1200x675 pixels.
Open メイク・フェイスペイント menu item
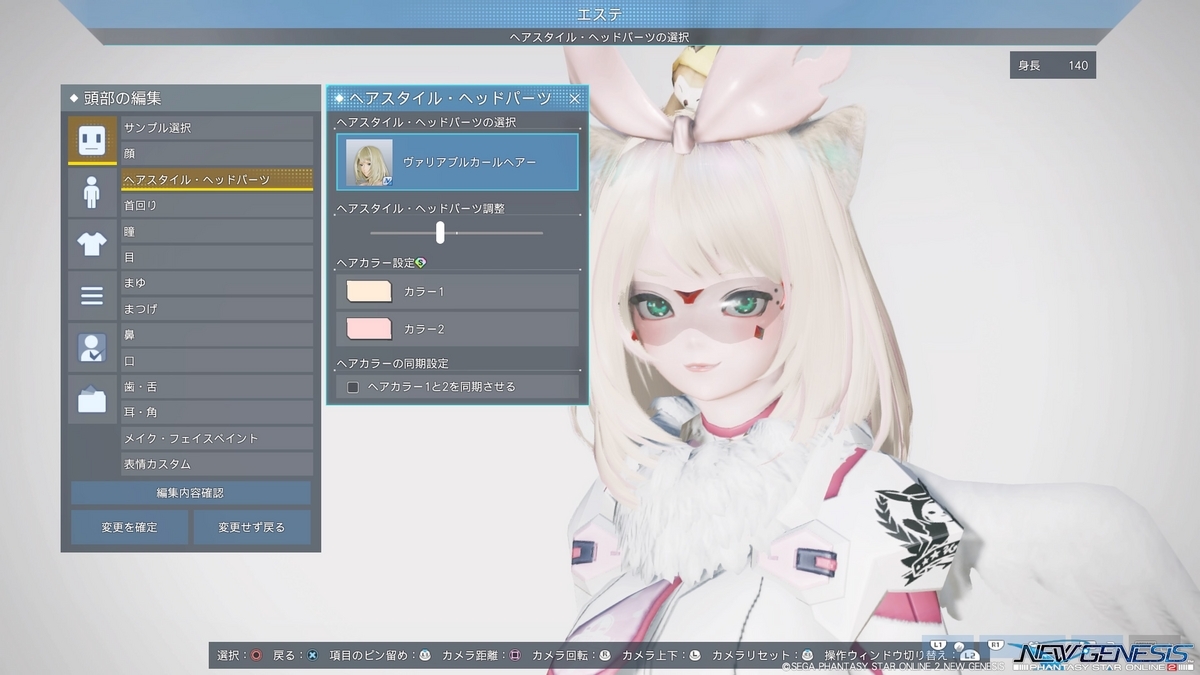(217, 438)
